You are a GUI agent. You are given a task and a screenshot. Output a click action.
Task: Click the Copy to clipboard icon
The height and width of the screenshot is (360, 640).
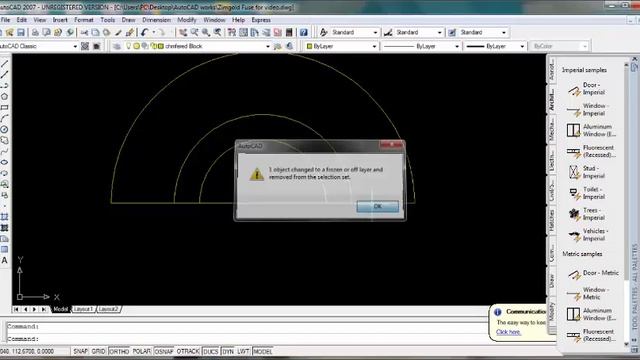[96, 32]
